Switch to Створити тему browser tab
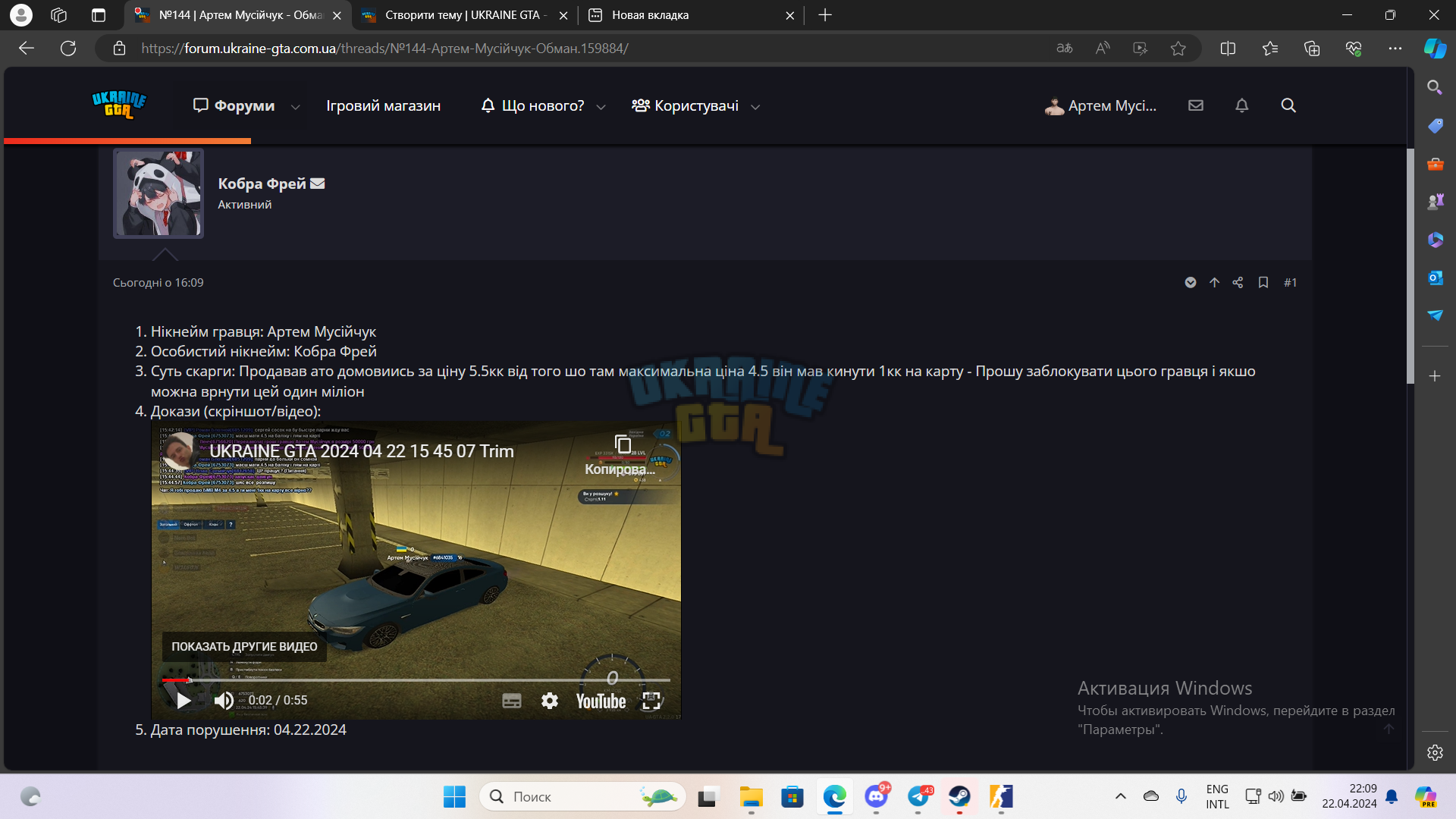The width and height of the screenshot is (1456, 819). click(464, 15)
